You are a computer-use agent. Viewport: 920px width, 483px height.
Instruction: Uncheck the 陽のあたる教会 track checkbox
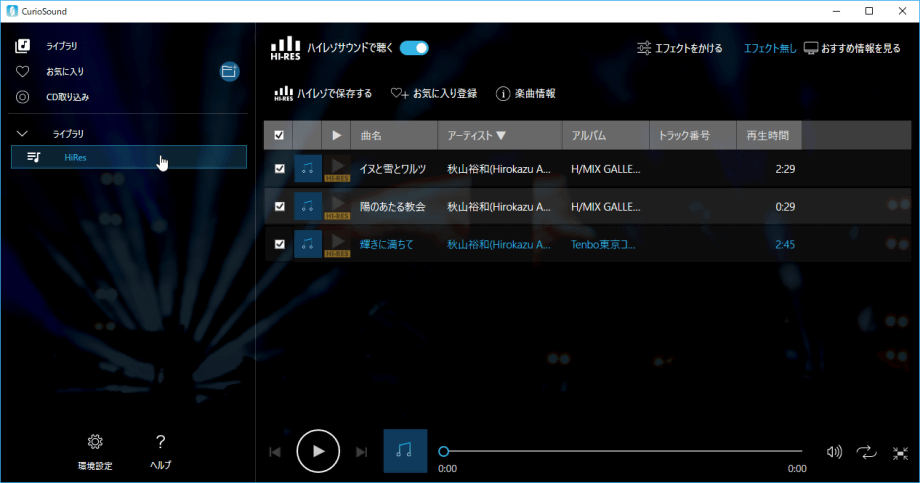(279, 206)
